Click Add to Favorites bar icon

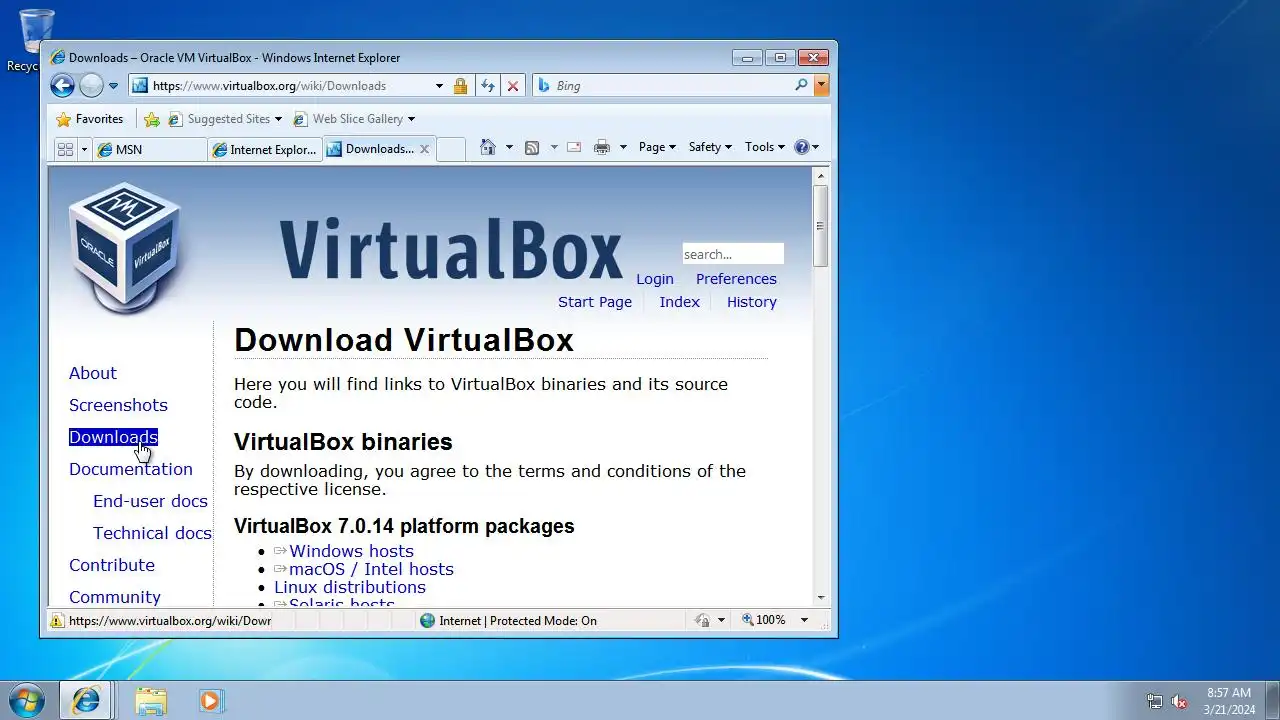coord(152,119)
